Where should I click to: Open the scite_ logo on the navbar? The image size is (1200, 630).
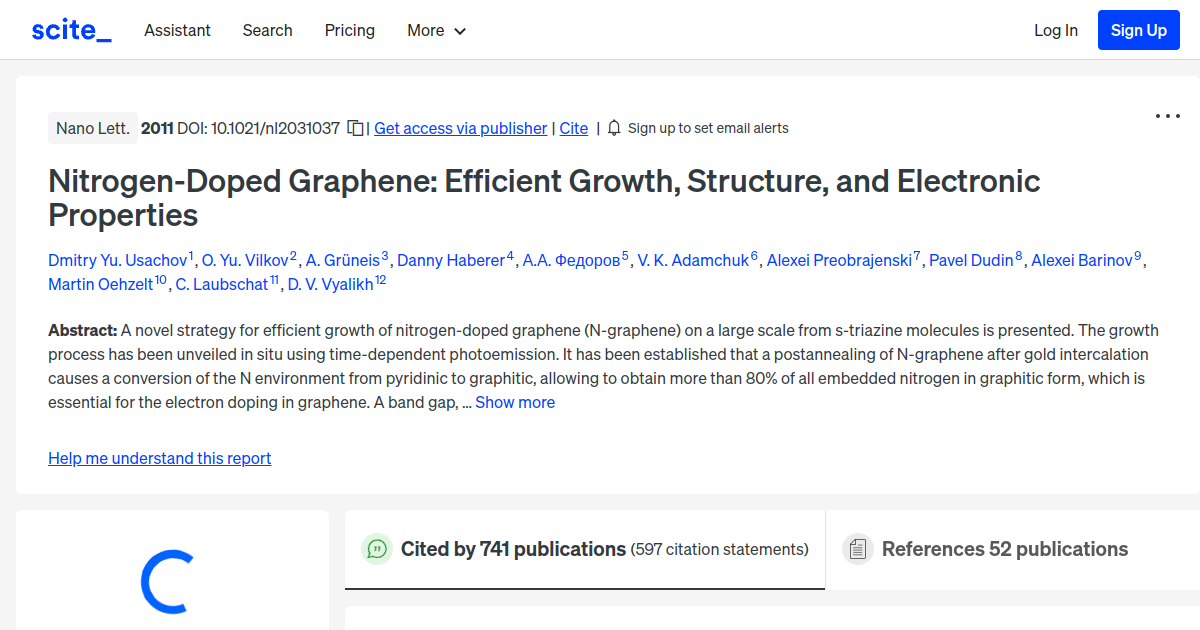click(x=70, y=29)
